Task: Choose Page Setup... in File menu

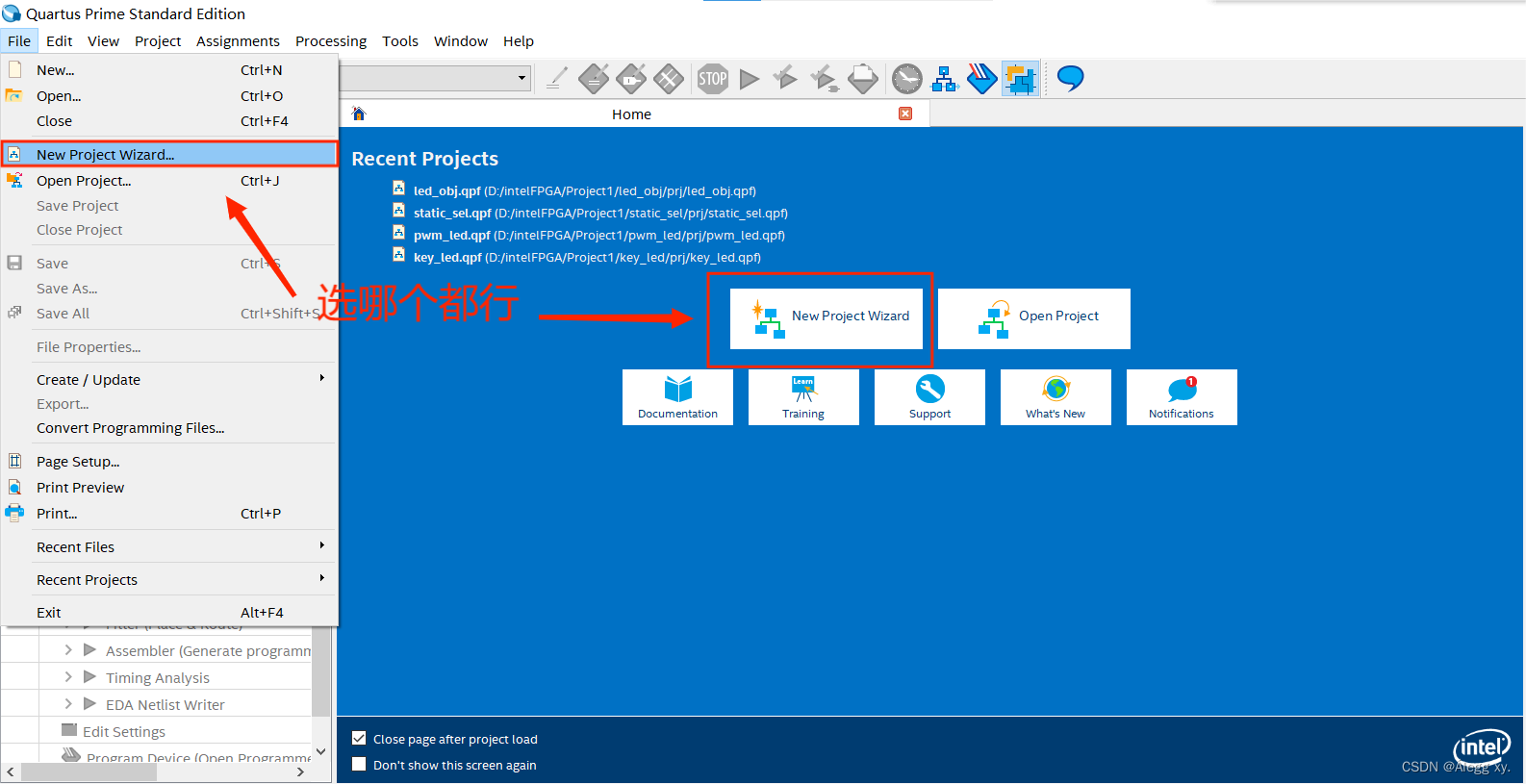Action: click(169, 462)
